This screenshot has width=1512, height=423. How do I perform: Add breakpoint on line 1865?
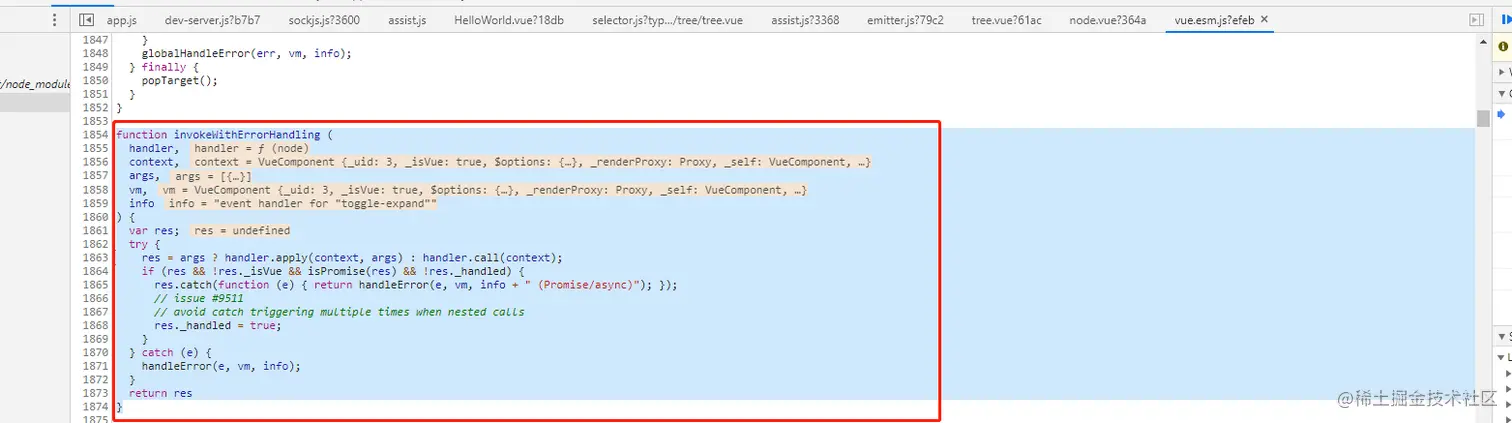[96, 284]
